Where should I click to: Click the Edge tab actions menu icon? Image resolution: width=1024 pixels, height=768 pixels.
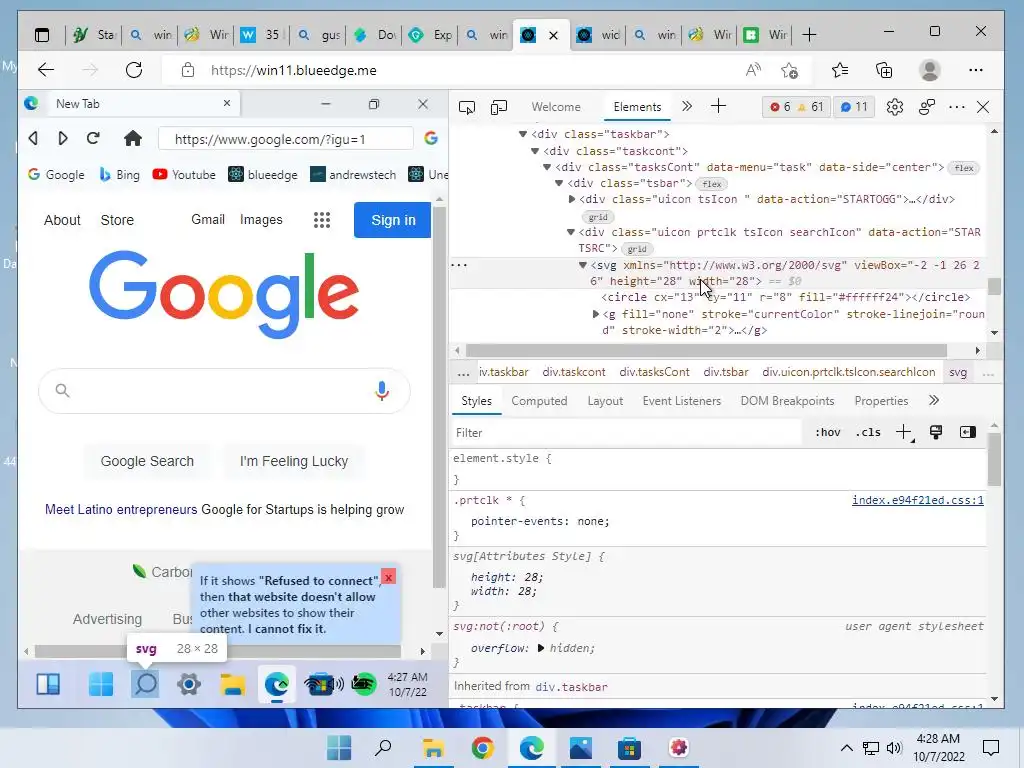coord(42,35)
